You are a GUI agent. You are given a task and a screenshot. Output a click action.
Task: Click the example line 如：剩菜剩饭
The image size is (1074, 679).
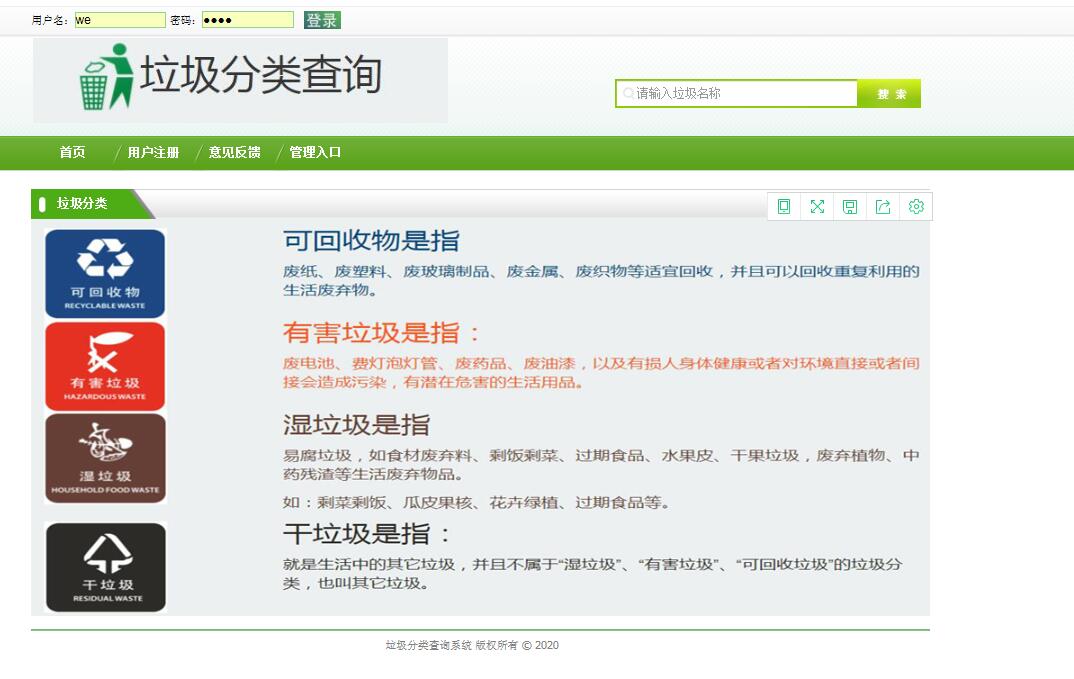(476, 502)
